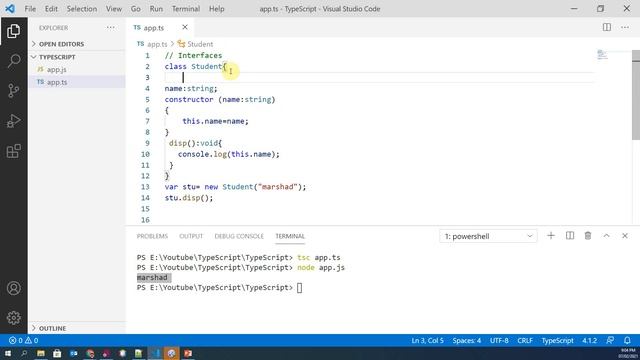Open the Edit menu

(x=51, y=9)
